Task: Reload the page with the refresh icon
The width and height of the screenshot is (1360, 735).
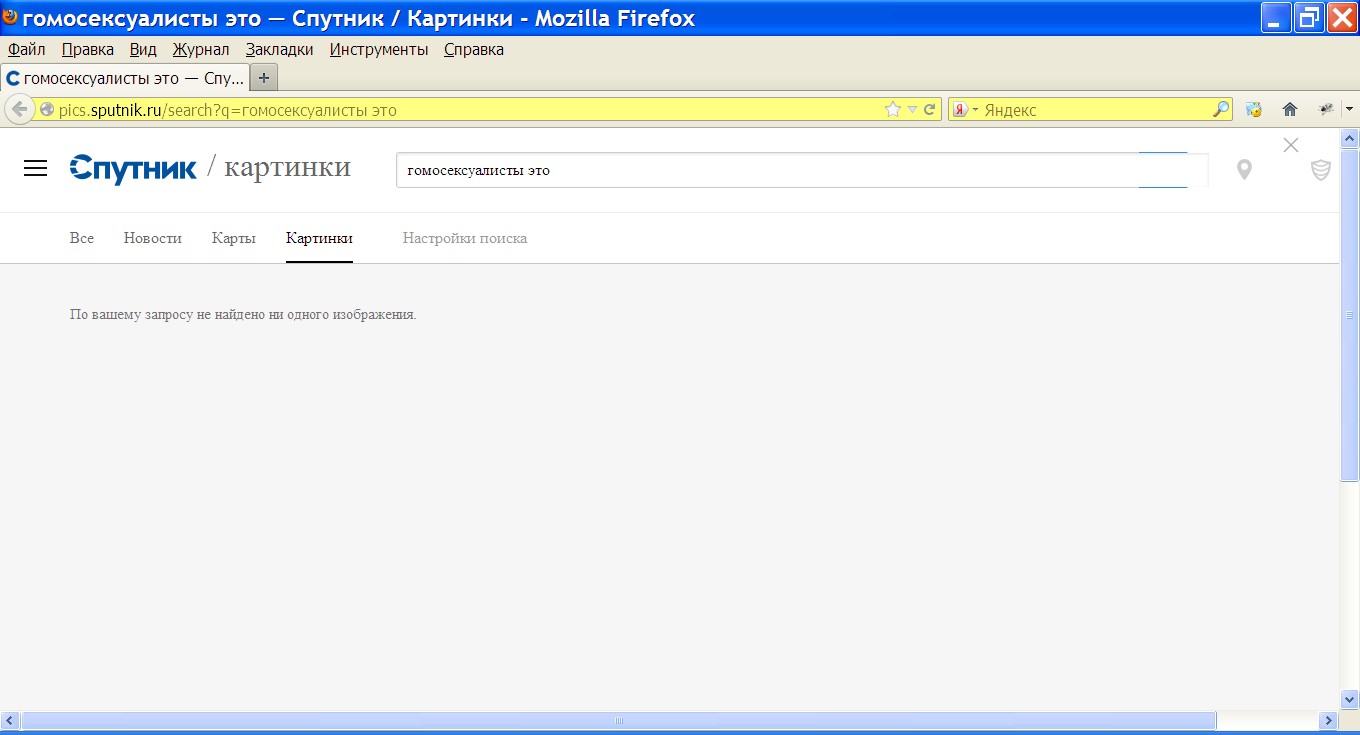Action: tap(929, 110)
